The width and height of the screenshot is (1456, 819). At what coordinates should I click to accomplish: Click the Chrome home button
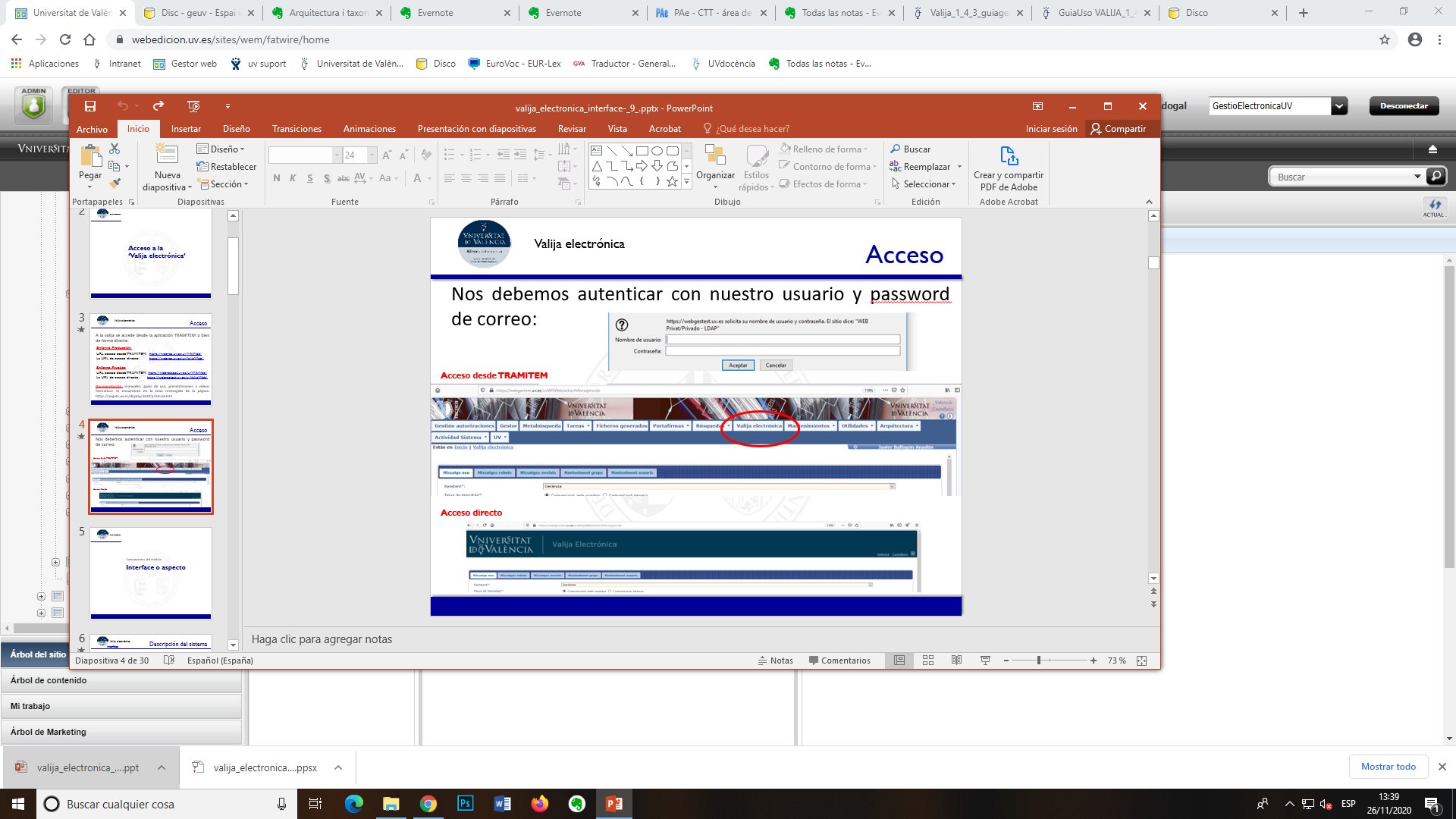89,39
